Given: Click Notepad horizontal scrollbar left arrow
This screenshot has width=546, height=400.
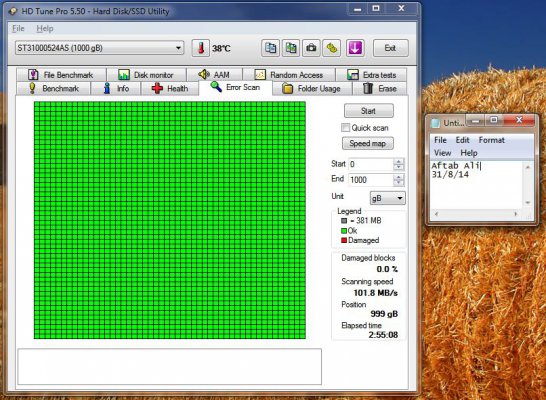Looking at the screenshot, I should tap(436, 214).
